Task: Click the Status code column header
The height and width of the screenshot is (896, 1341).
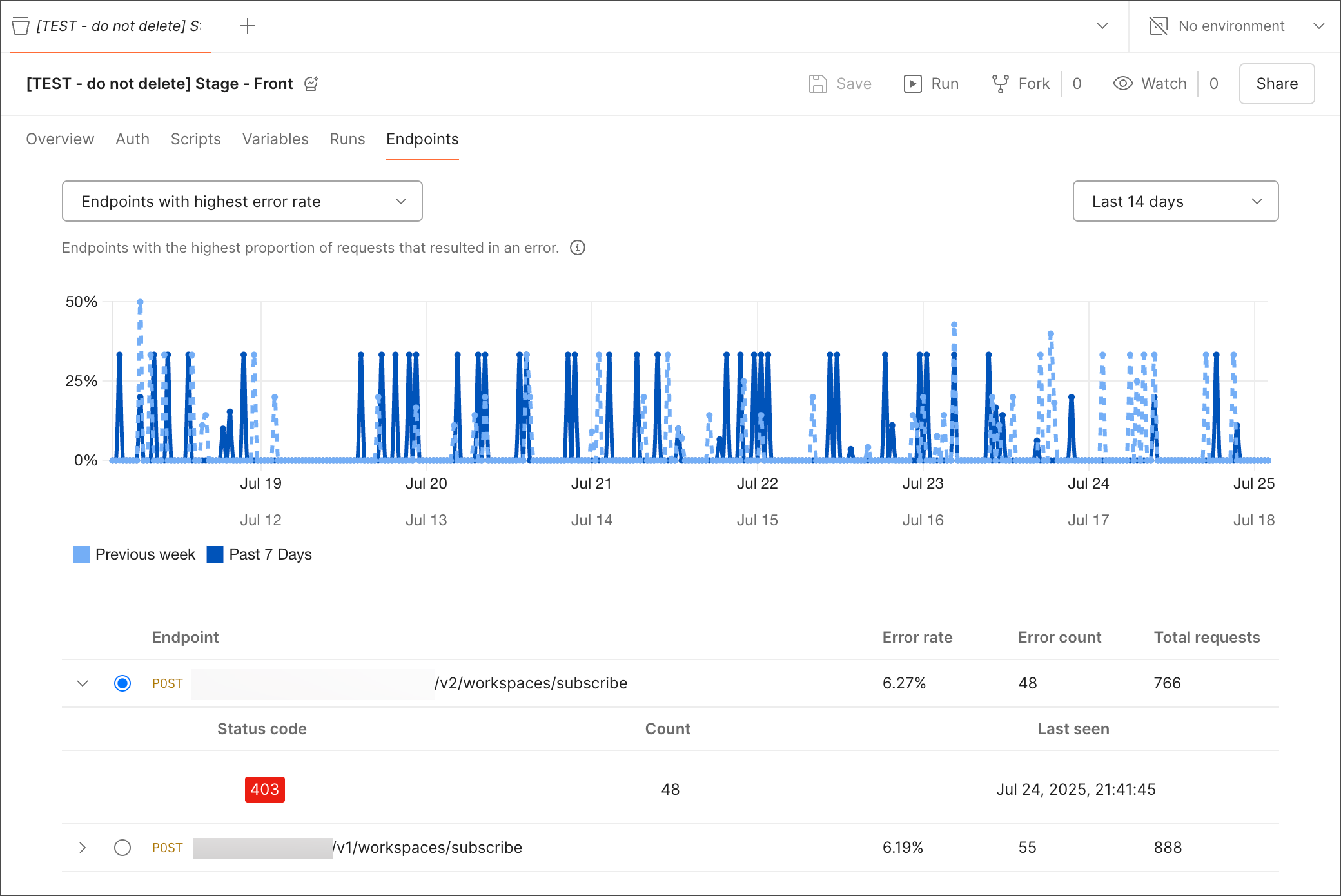Action: click(262, 729)
